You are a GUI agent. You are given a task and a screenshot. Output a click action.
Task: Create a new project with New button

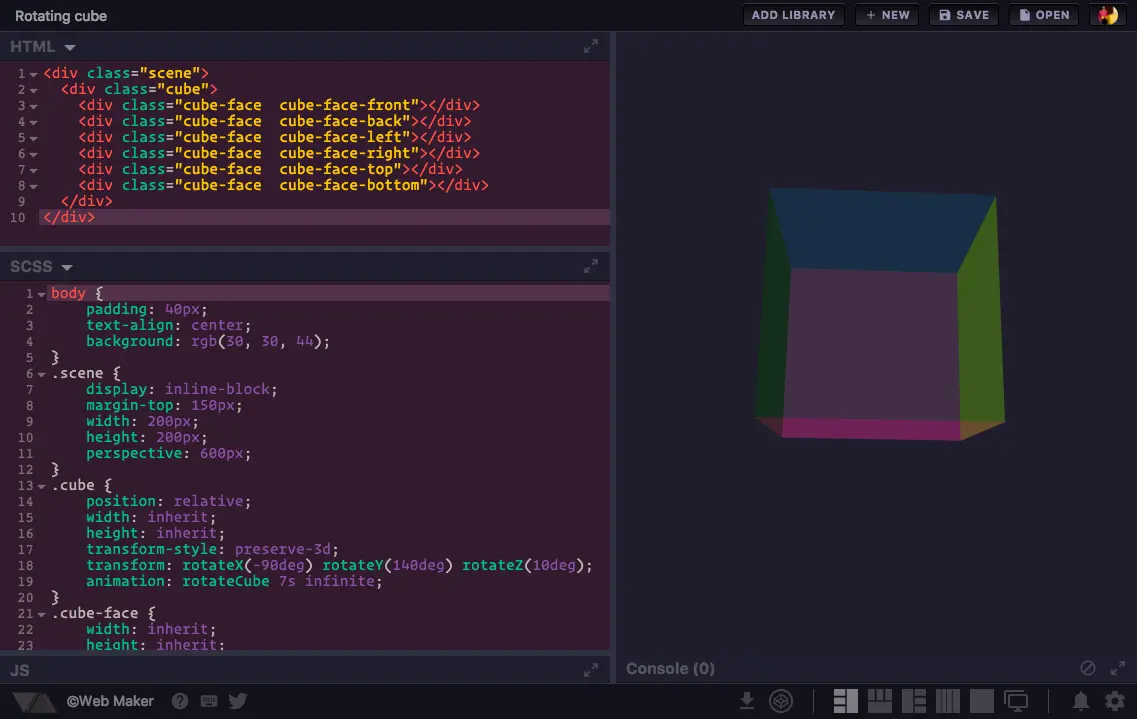(888, 15)
